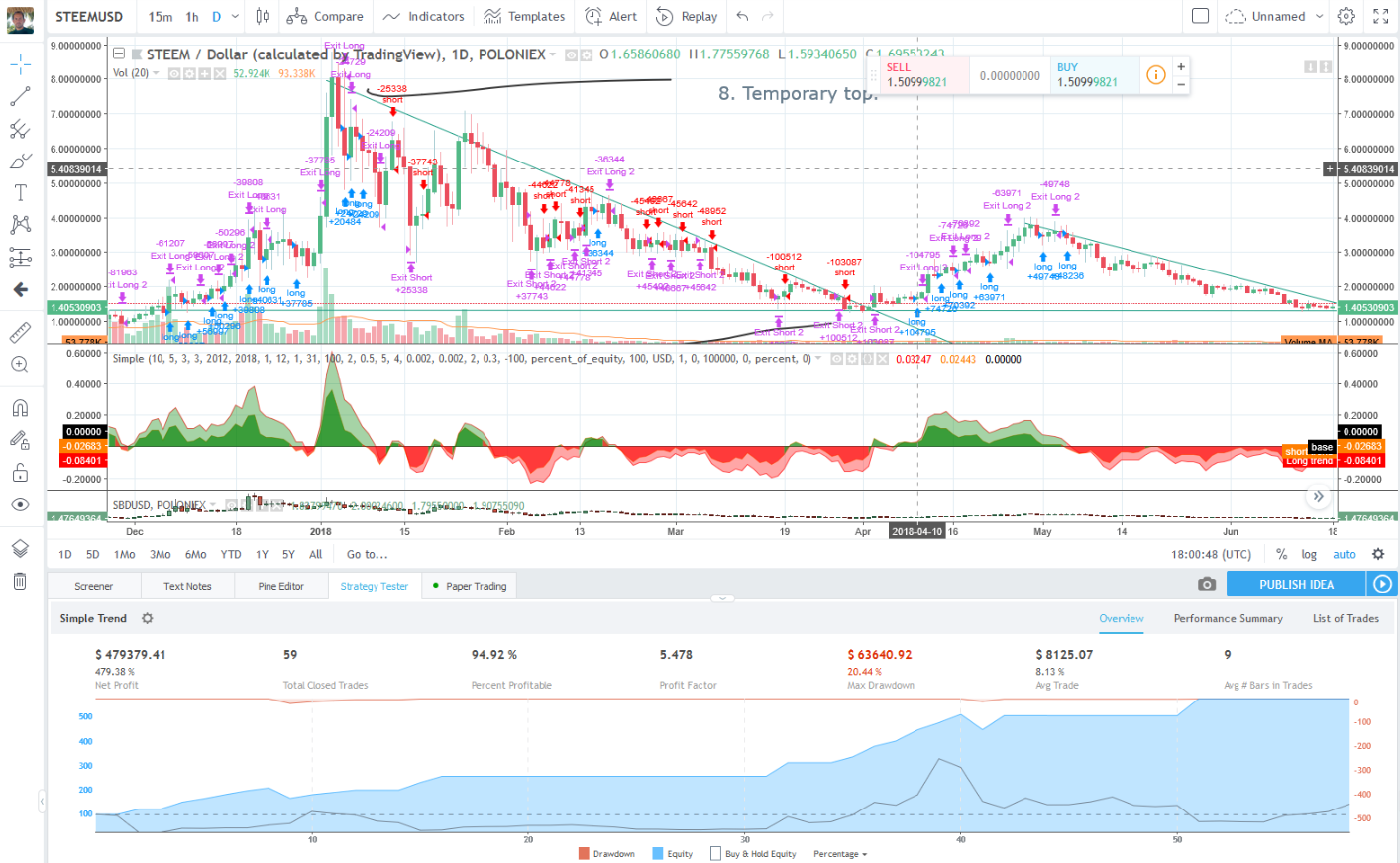1400x863 pixels.
Task: Set range to 1Y
Action: 262,555
